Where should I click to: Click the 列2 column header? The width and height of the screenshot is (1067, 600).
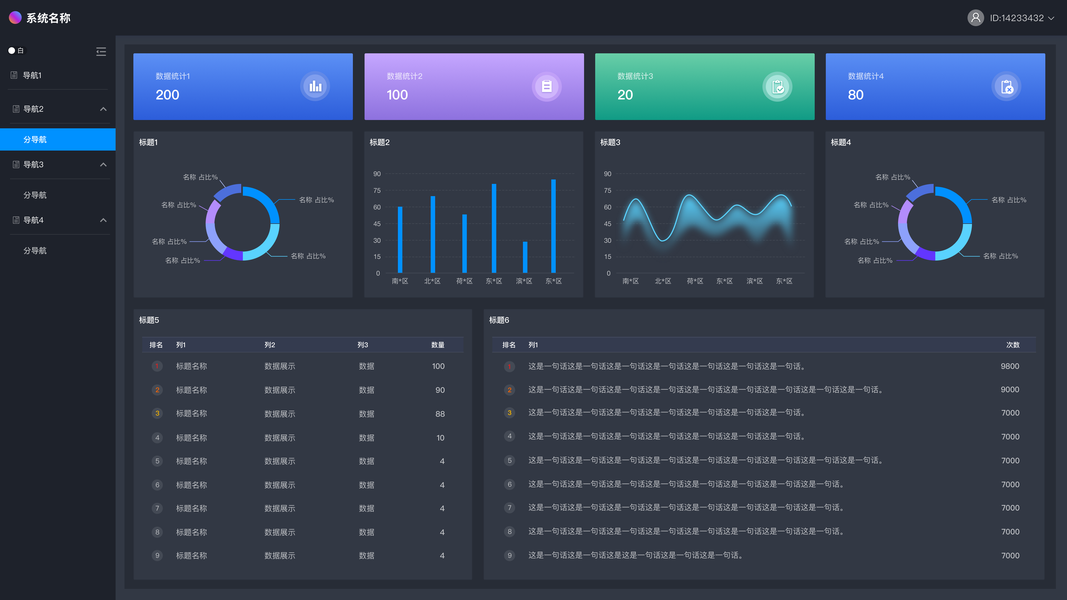point(270,345)
